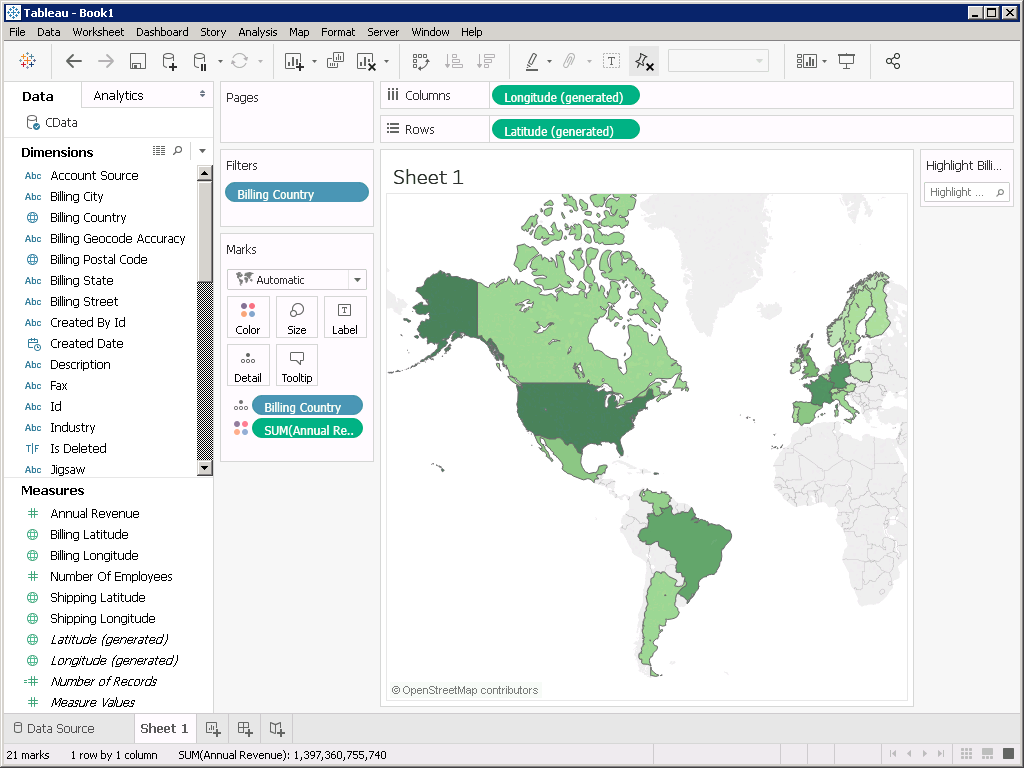The width and height of the screenshot is (1024, 768).
Task: Open the Color button on Marks card
Action: 248,318
